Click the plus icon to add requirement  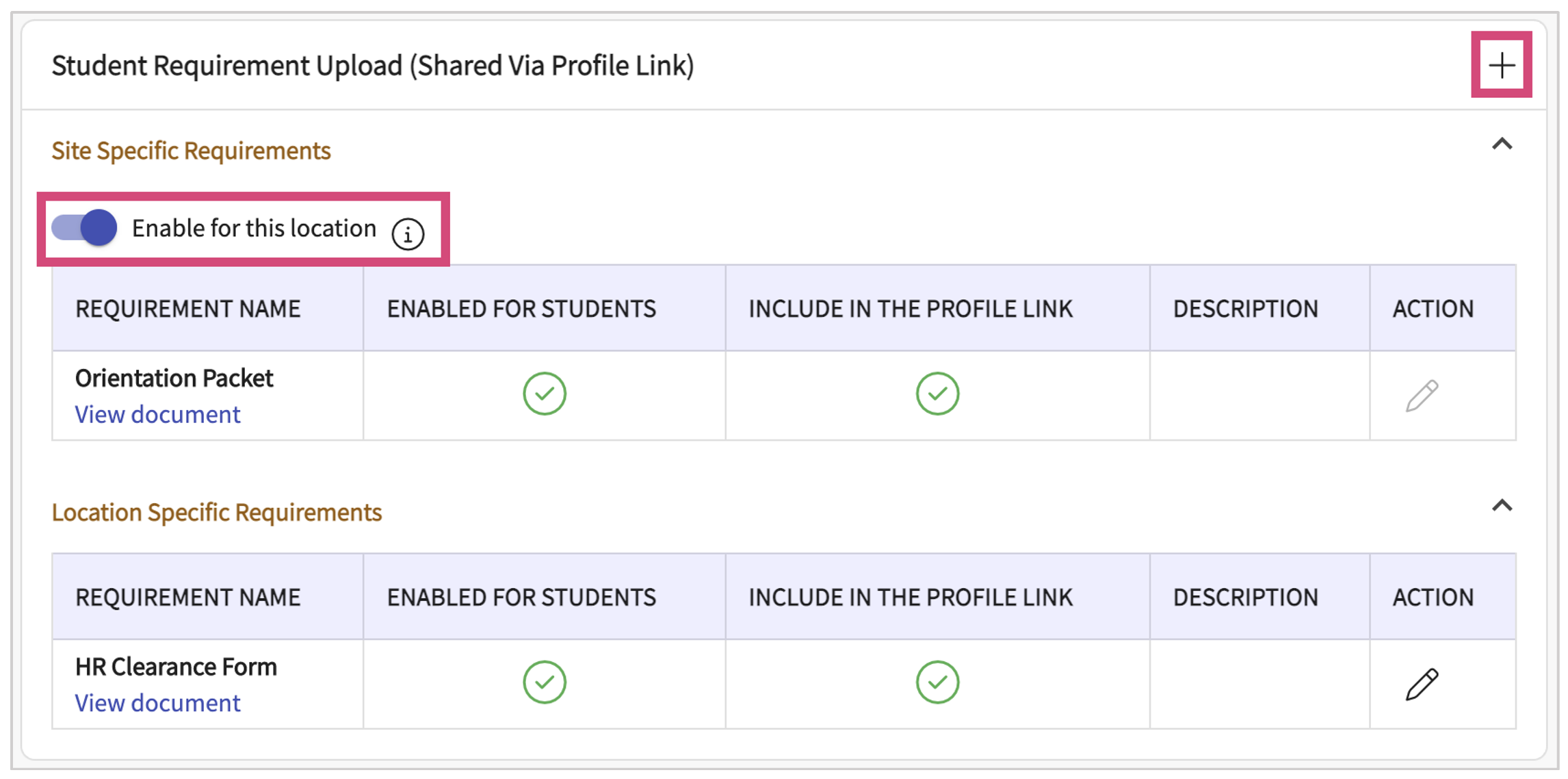pyautogui.click(x=1501, y=66)
